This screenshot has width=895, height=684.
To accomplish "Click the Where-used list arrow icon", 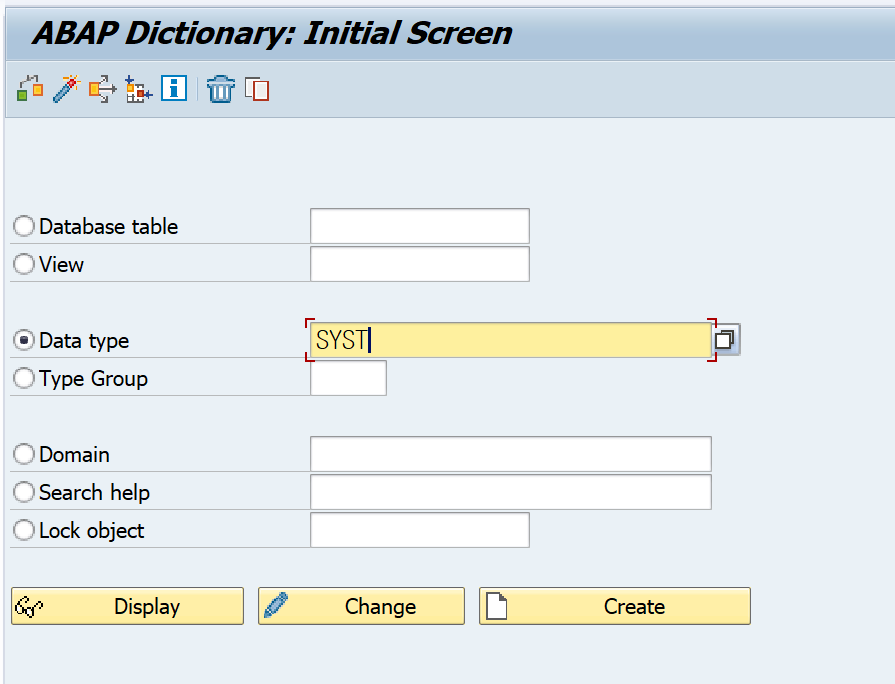I will [102, 88].
